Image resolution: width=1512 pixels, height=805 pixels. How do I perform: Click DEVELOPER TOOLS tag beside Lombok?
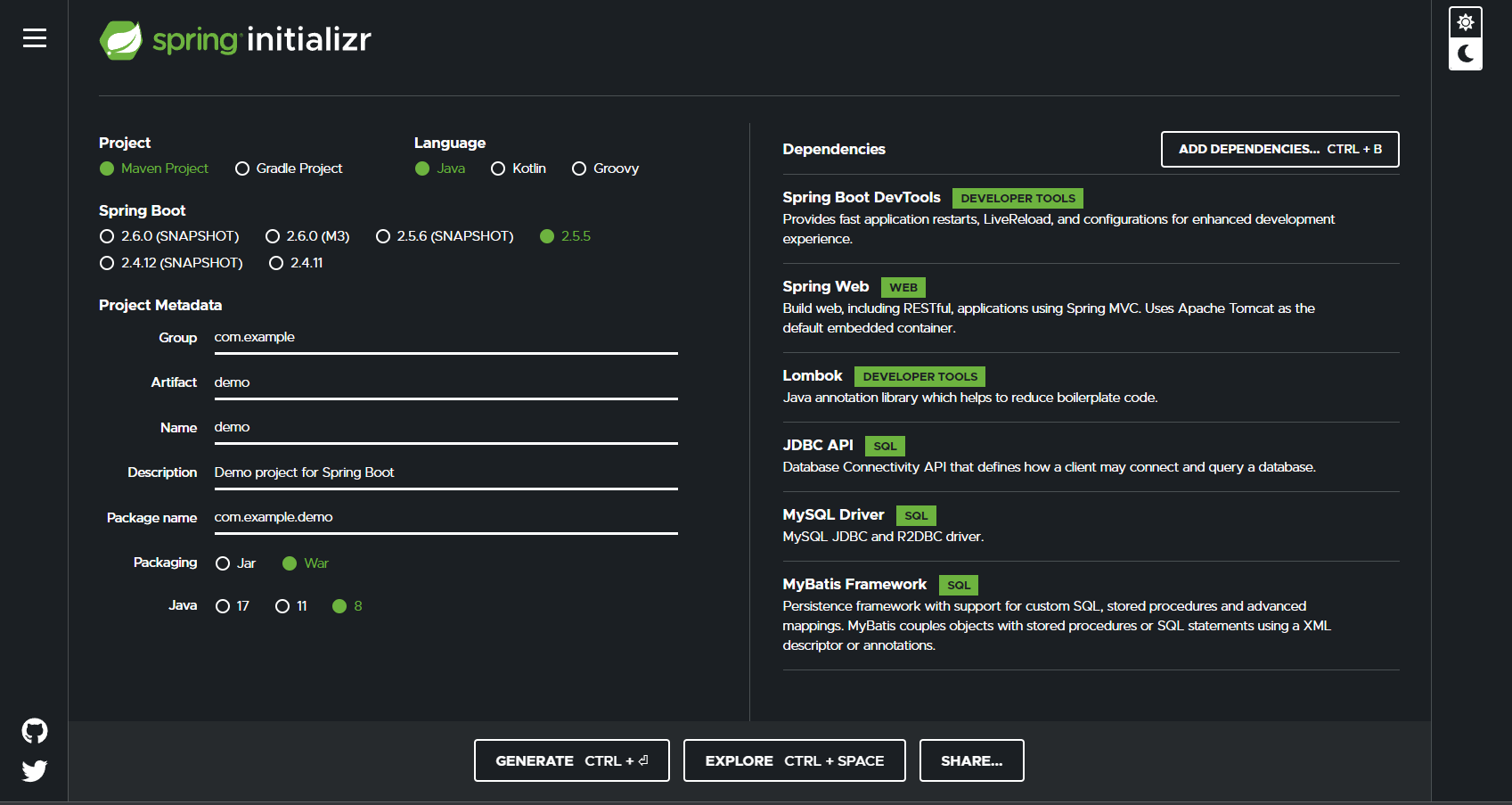919,376
